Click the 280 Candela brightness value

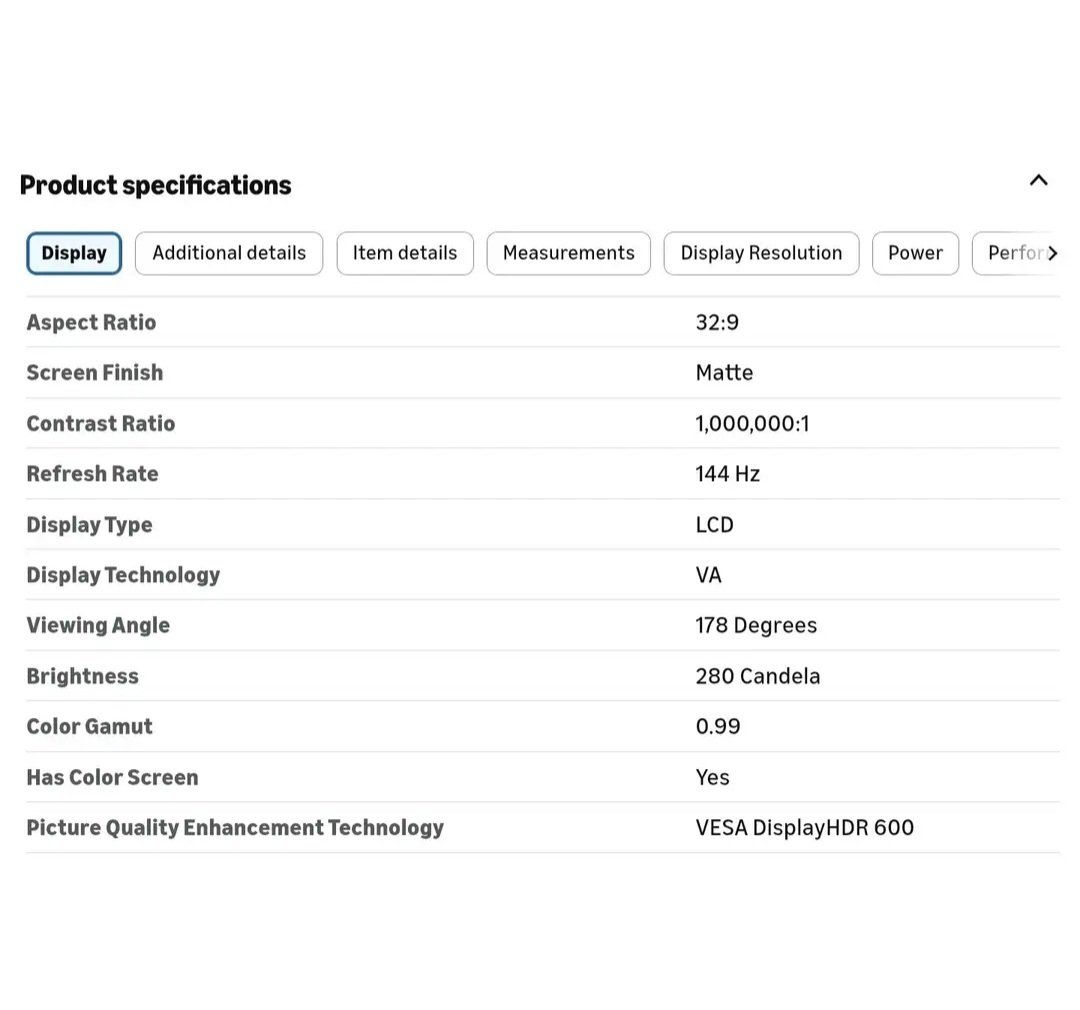tap(757, 676)
